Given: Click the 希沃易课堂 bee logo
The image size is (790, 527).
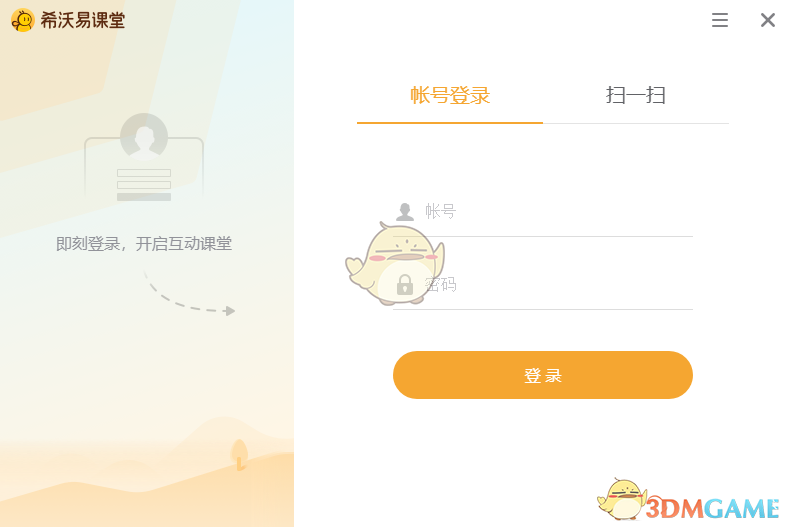Looking at the screenshot, I should click(23, 20).
